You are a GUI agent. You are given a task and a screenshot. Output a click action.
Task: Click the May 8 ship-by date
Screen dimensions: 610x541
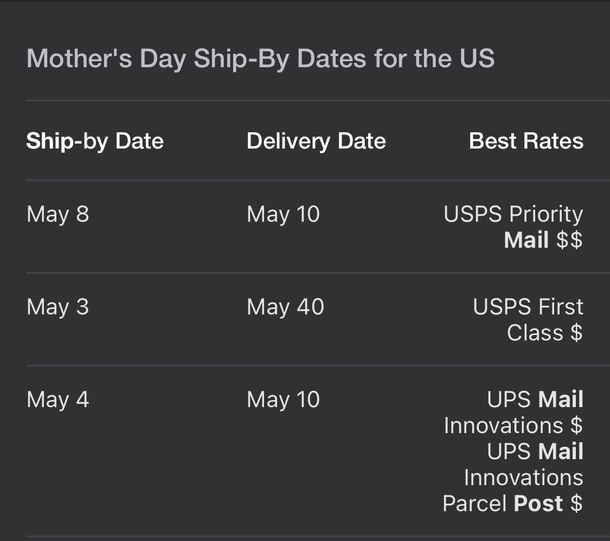(x=57, y=214)
